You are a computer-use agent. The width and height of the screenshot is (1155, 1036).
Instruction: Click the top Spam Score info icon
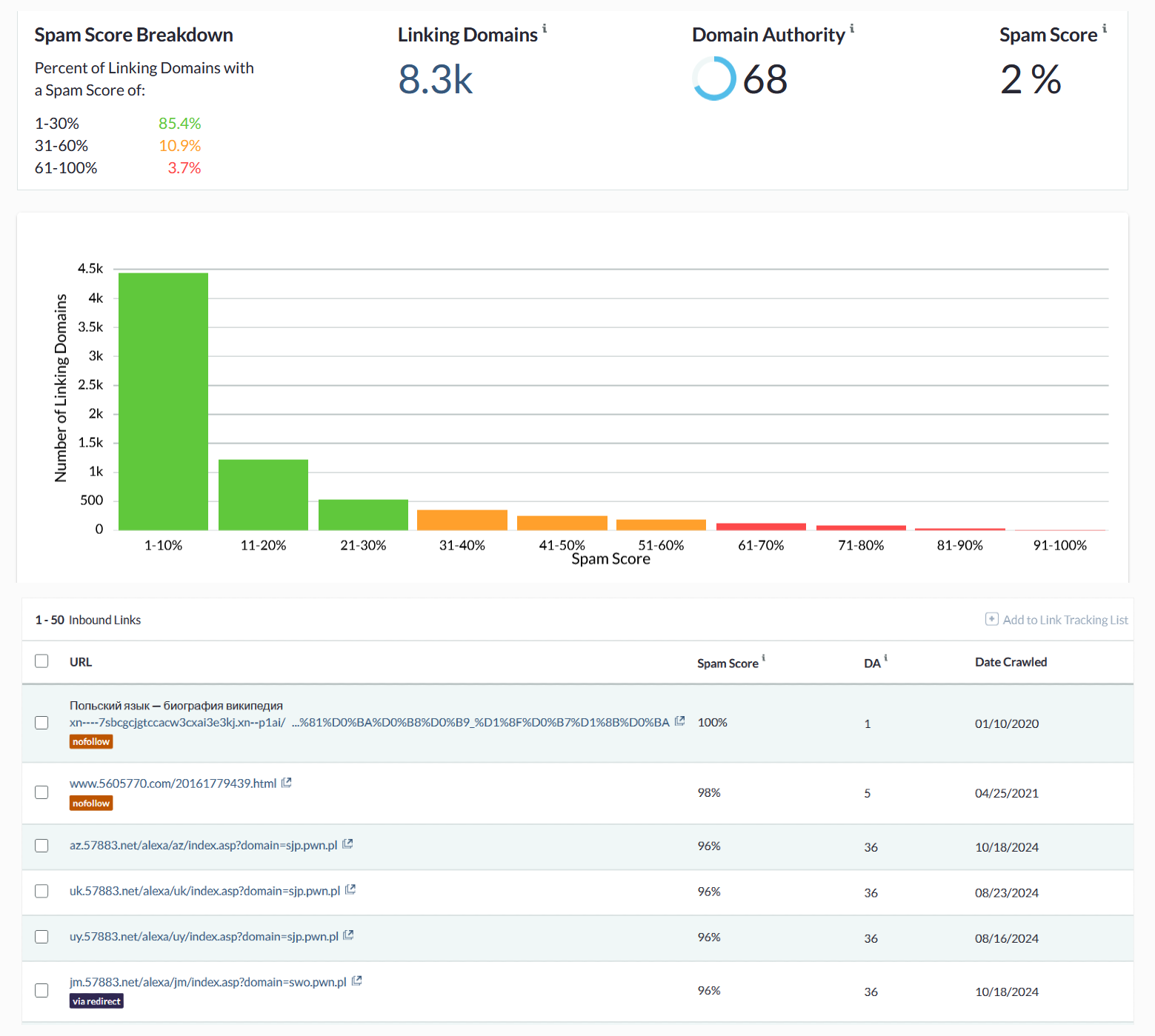pyautogui.click(x=1105, y=28)
